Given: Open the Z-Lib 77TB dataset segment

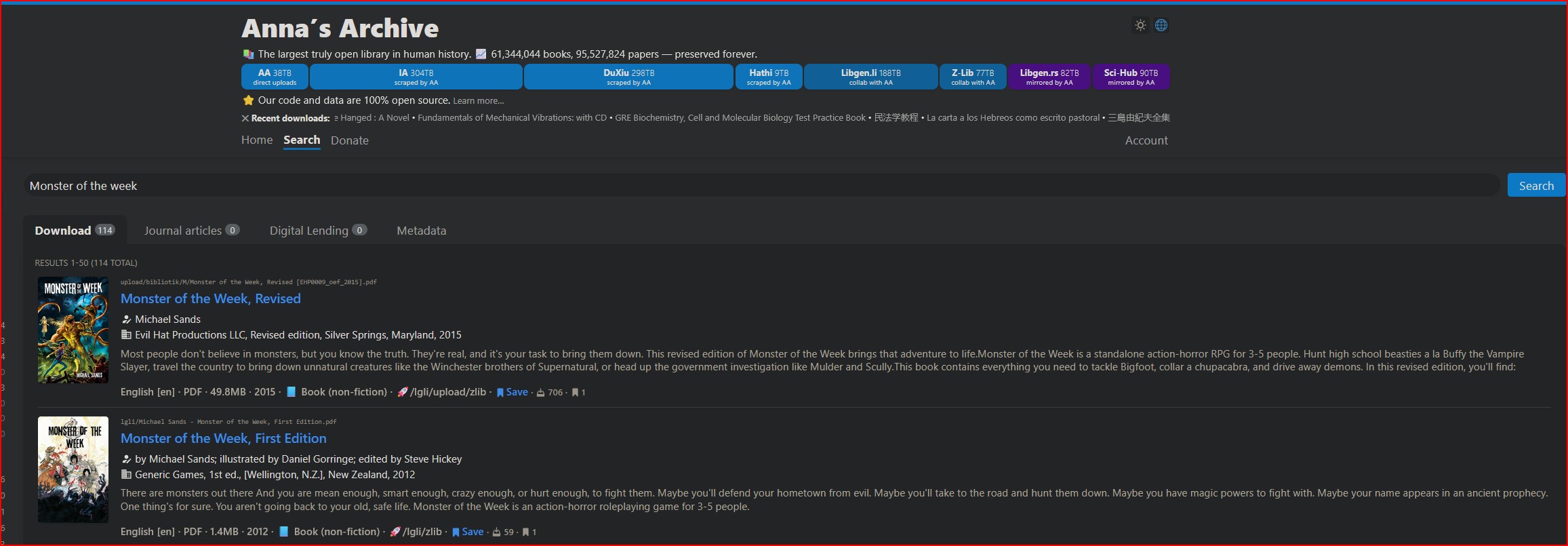Looking at the screenshot, I should [973, 77].
